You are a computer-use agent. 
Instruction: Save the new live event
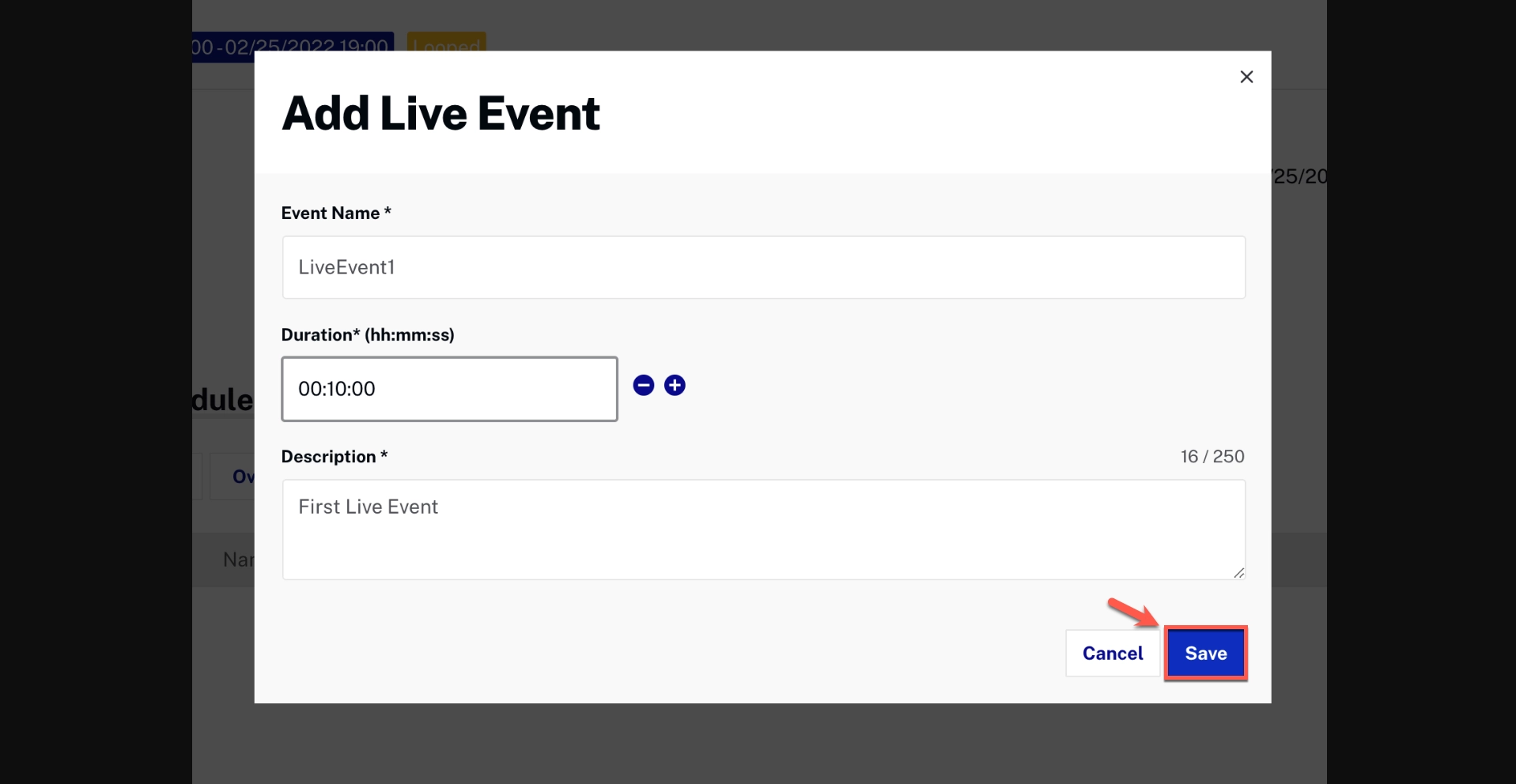tap(1205, 654)
